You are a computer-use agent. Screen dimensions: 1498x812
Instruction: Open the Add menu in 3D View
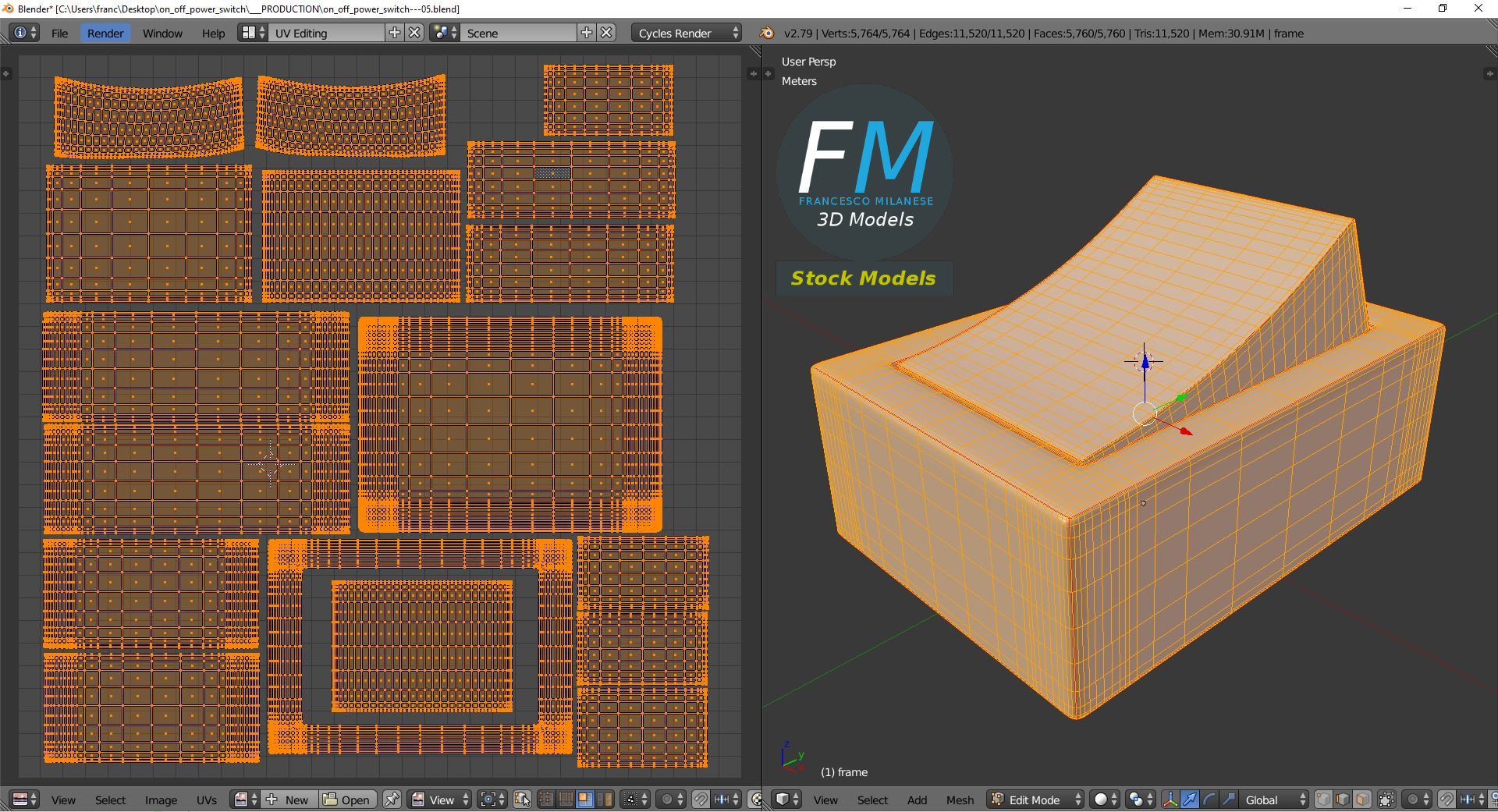917,800
